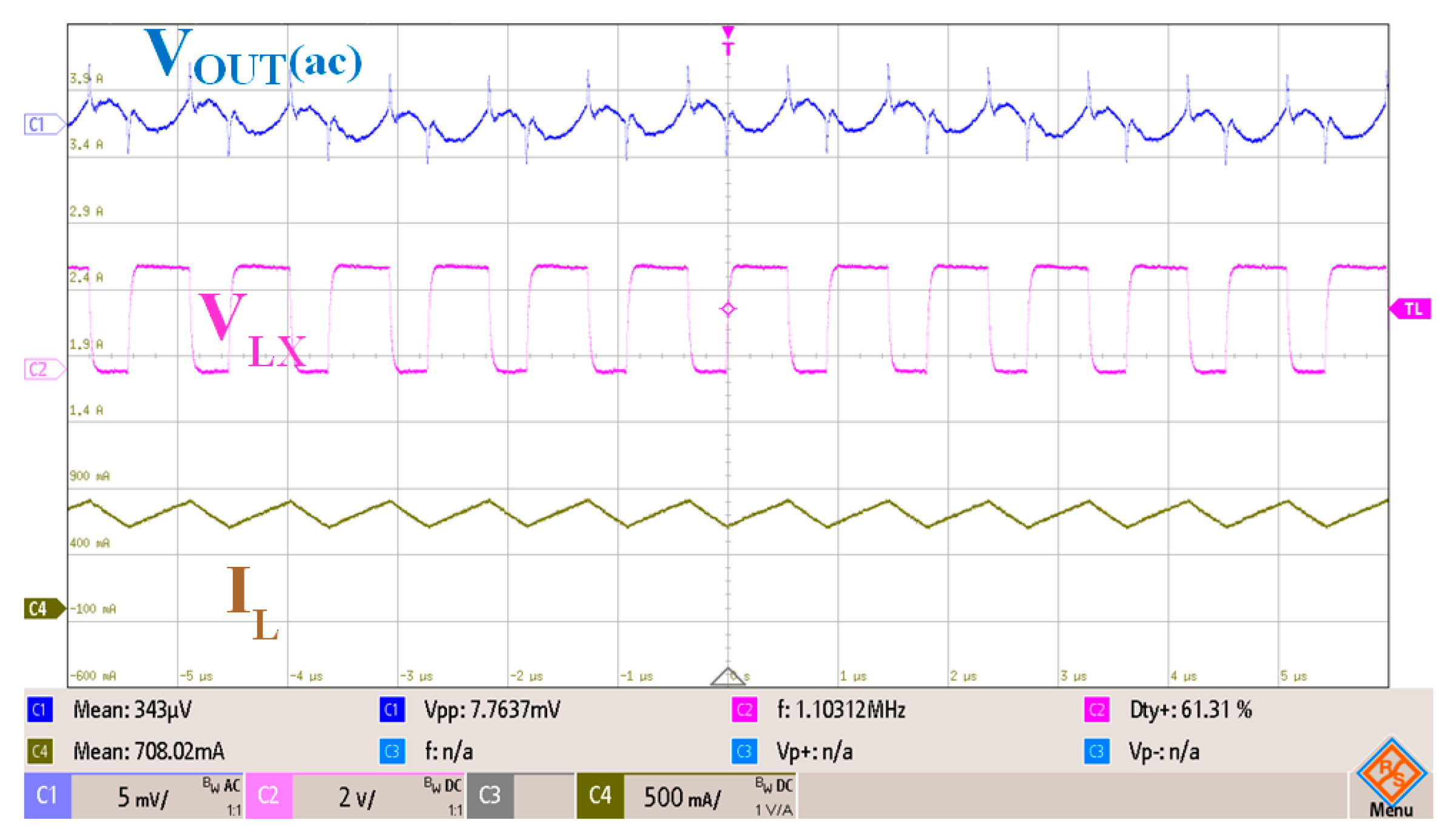Screen dimensions: 1456x840
Task: Click the C4 Mean color swatch
Action: (x=40, y=751)
